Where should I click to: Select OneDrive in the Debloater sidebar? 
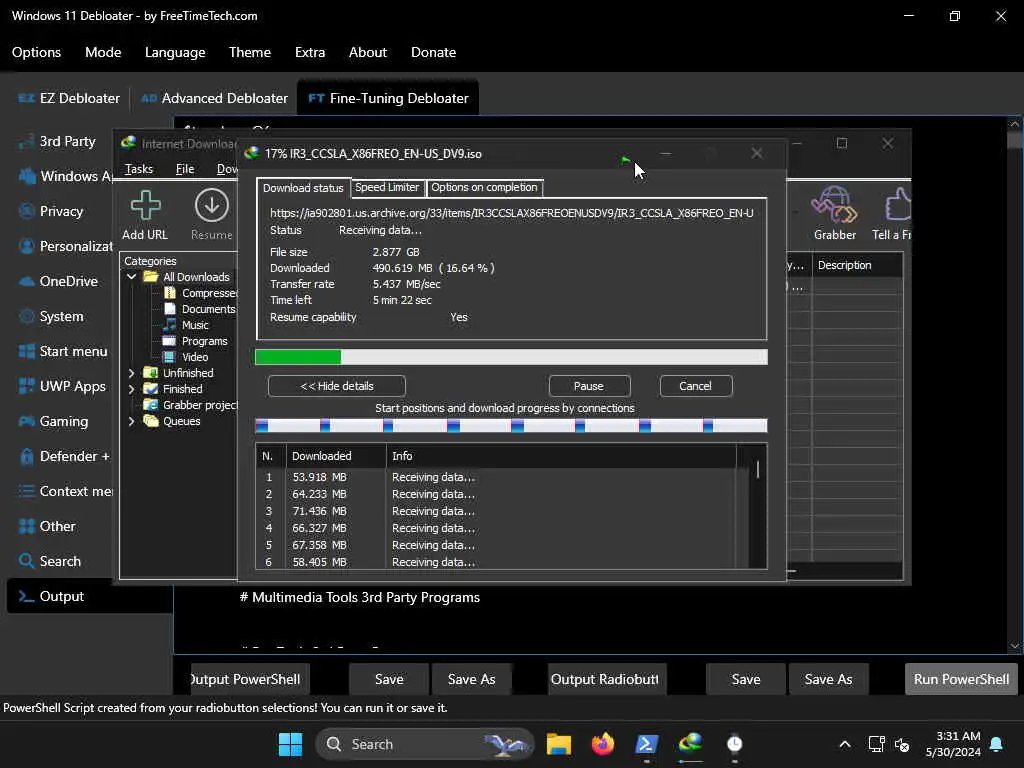[58, 281]
